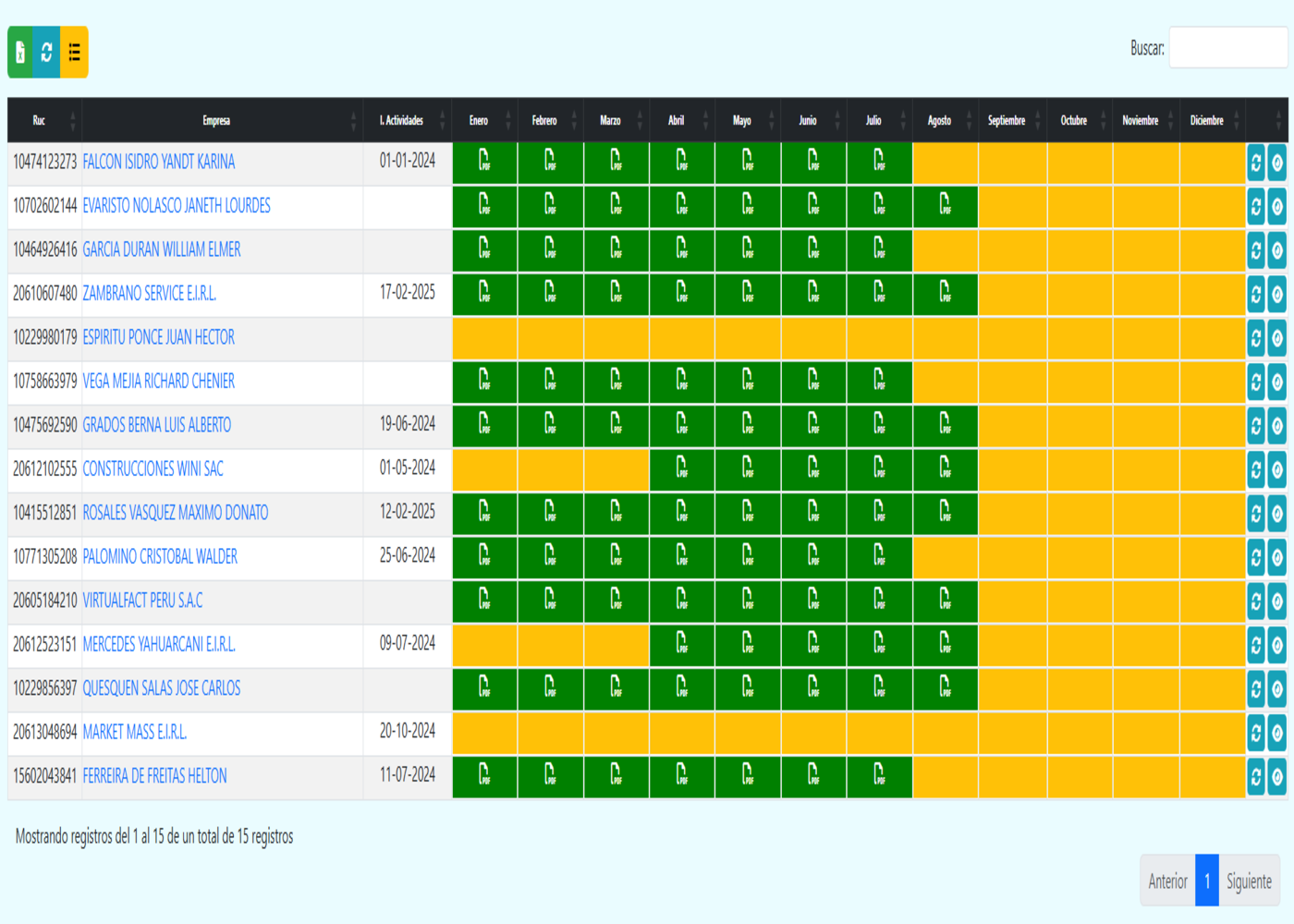Click circular icon at end of VIRTUALFACT PERU row
Image resolution: width=1294 pixels, height=924 pixels.
click(x=1277, y=602)
